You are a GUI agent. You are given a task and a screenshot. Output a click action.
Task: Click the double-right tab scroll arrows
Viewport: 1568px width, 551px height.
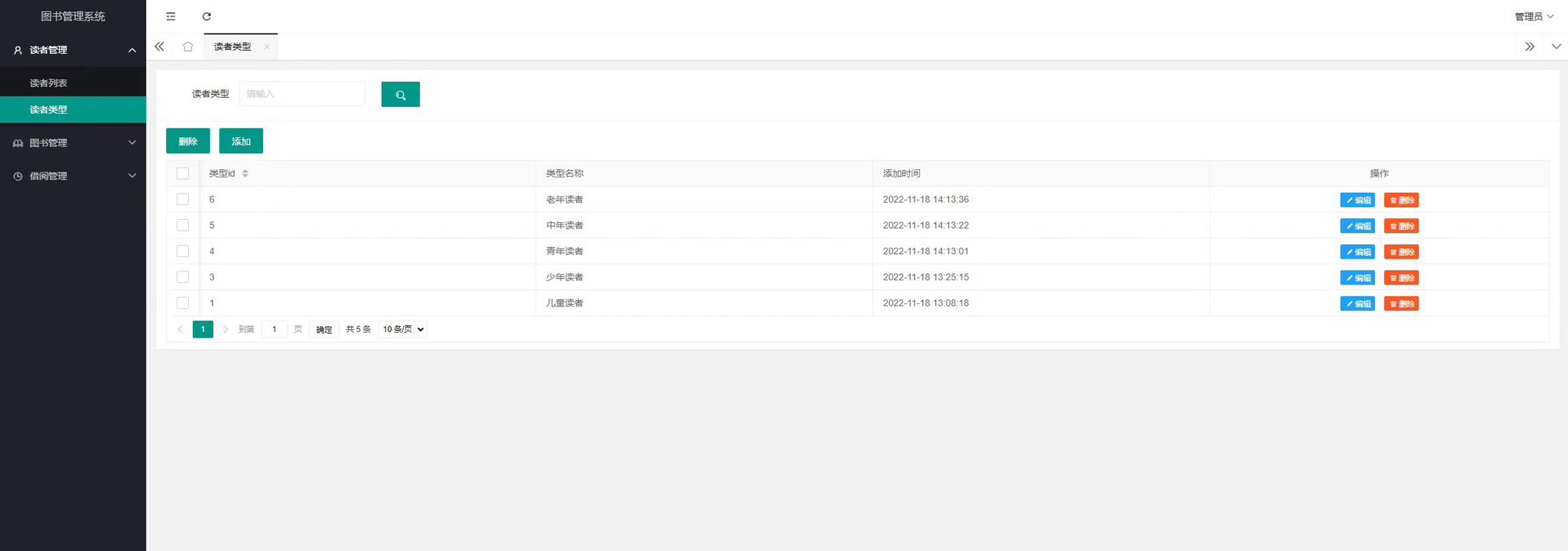tap(1530, 47)
